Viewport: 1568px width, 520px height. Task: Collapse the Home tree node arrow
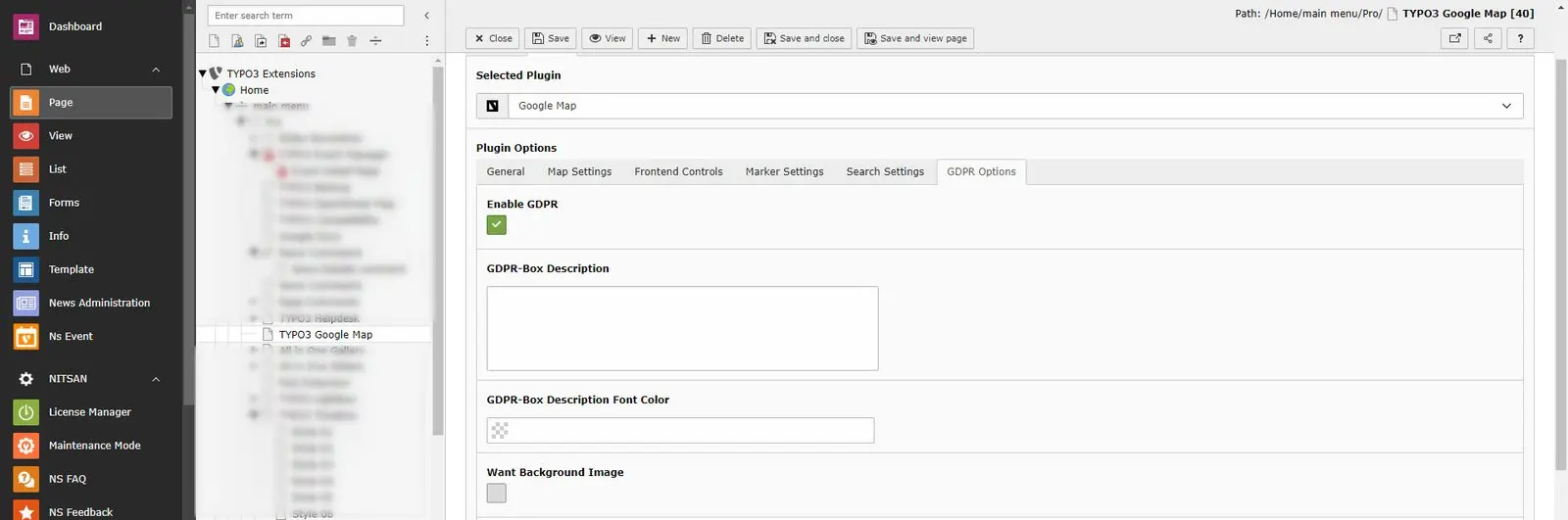(x=216, y=90)
